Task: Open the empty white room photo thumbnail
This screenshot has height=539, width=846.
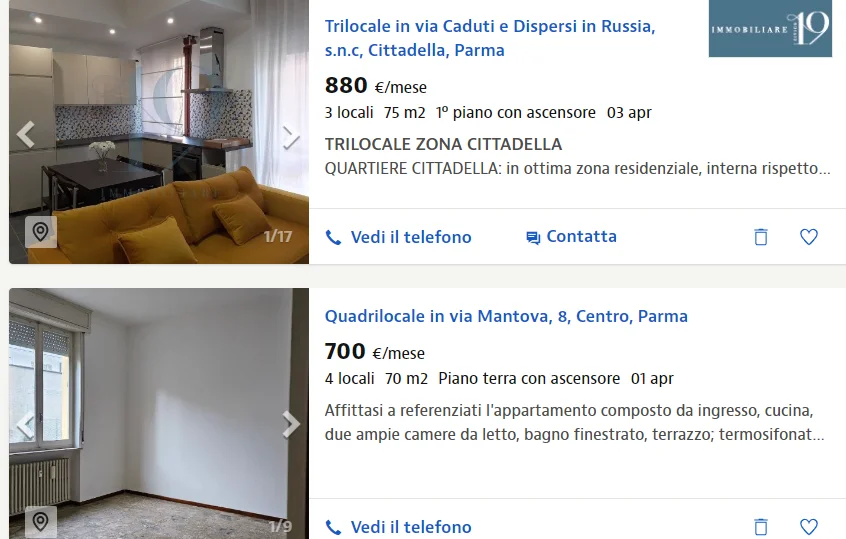Action: (x=159, y=413)
